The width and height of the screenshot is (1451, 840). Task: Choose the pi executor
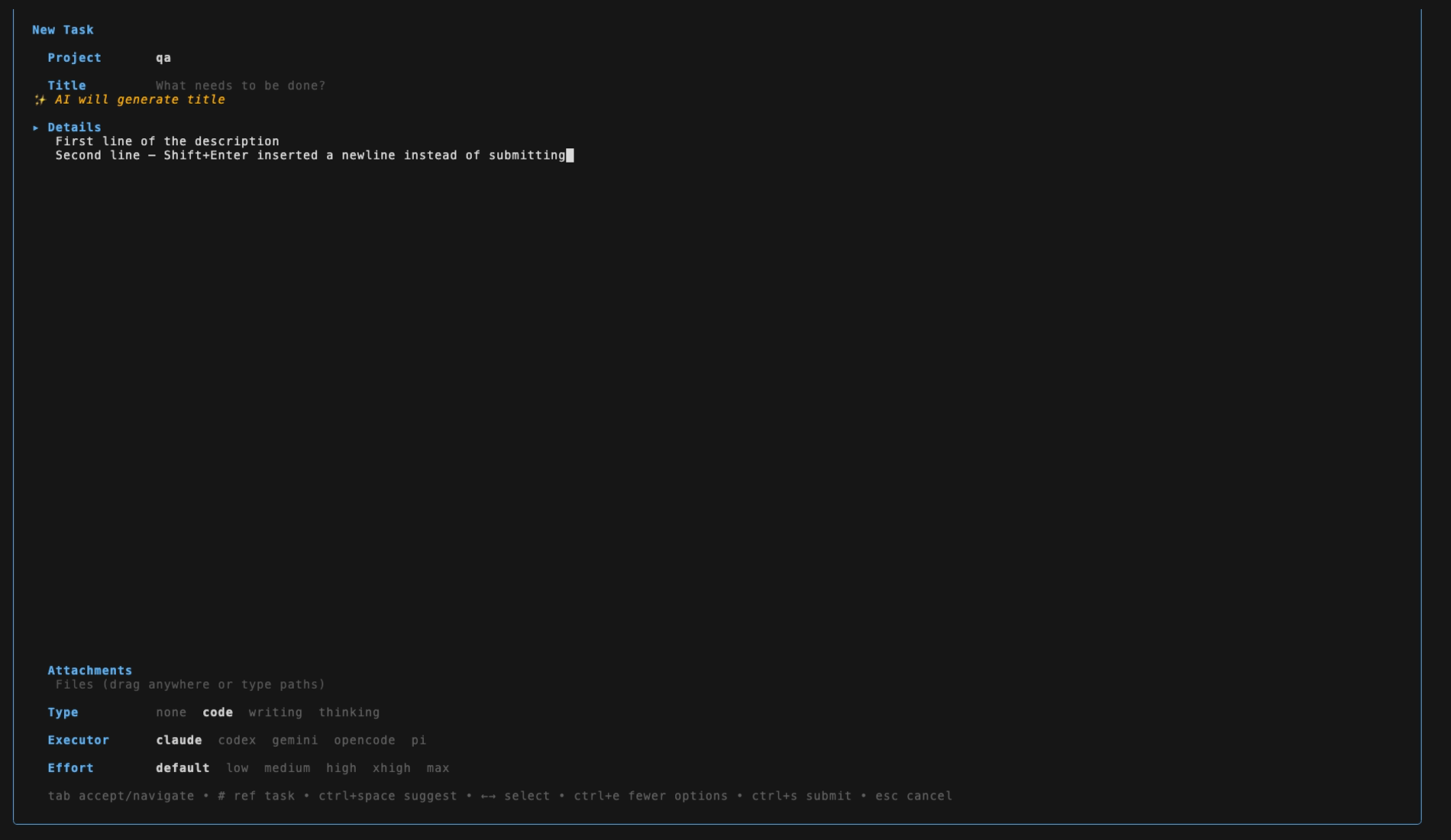click(418, 740)
